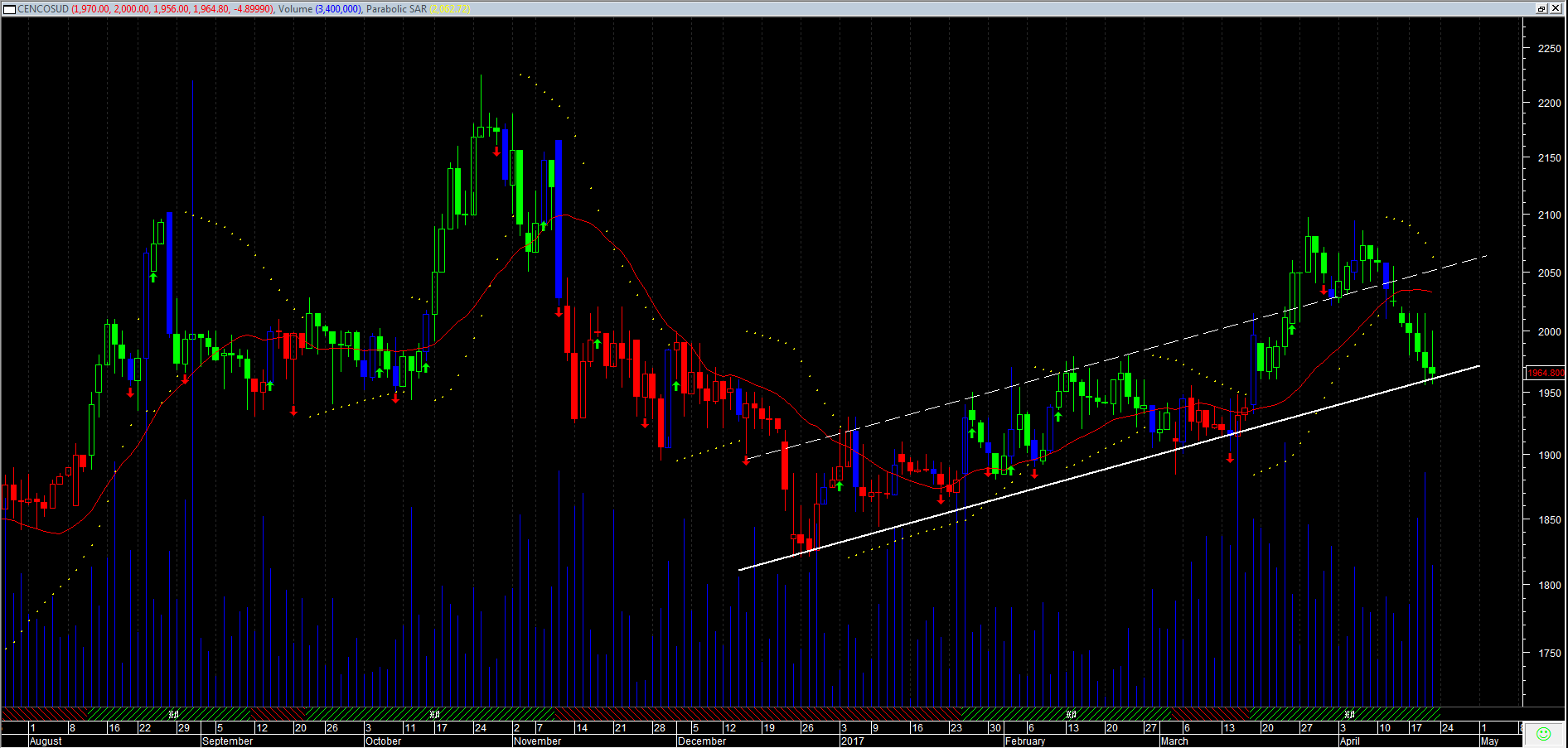The height and width of the screenshot is (748, 1568).
Task: Click the expert ribbon symbol above mid October
Action: tap(434, 713)
